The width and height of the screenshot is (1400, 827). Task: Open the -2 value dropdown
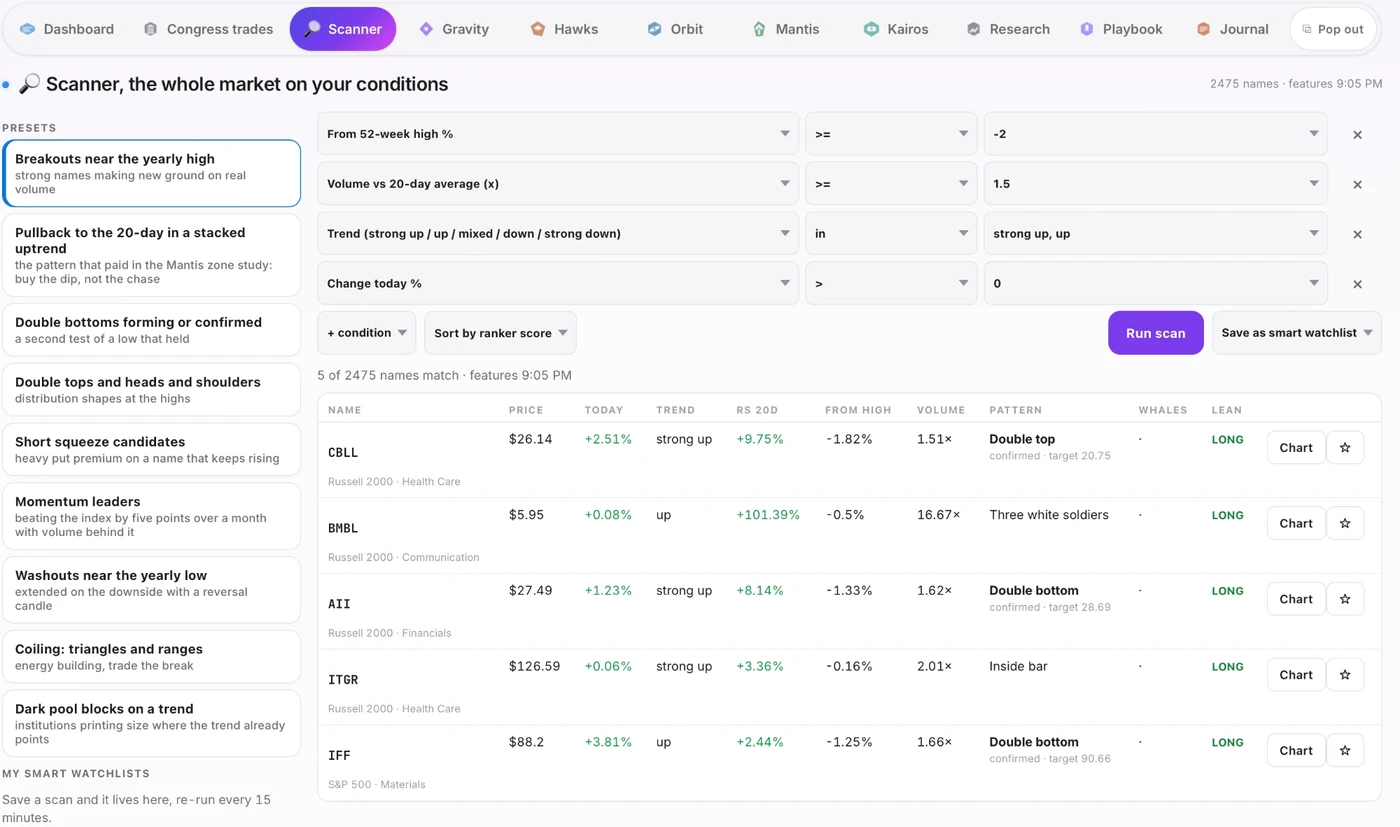[x=1156, y=134]
